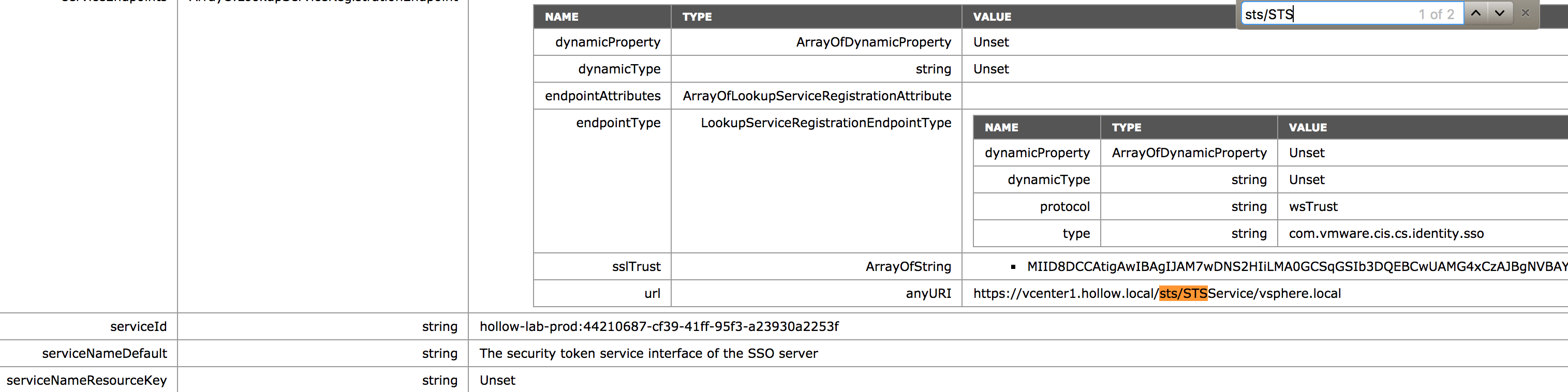Click the serviceId hollow-lab-prod value
This screenshot has height=392, width=1568.
659,326
